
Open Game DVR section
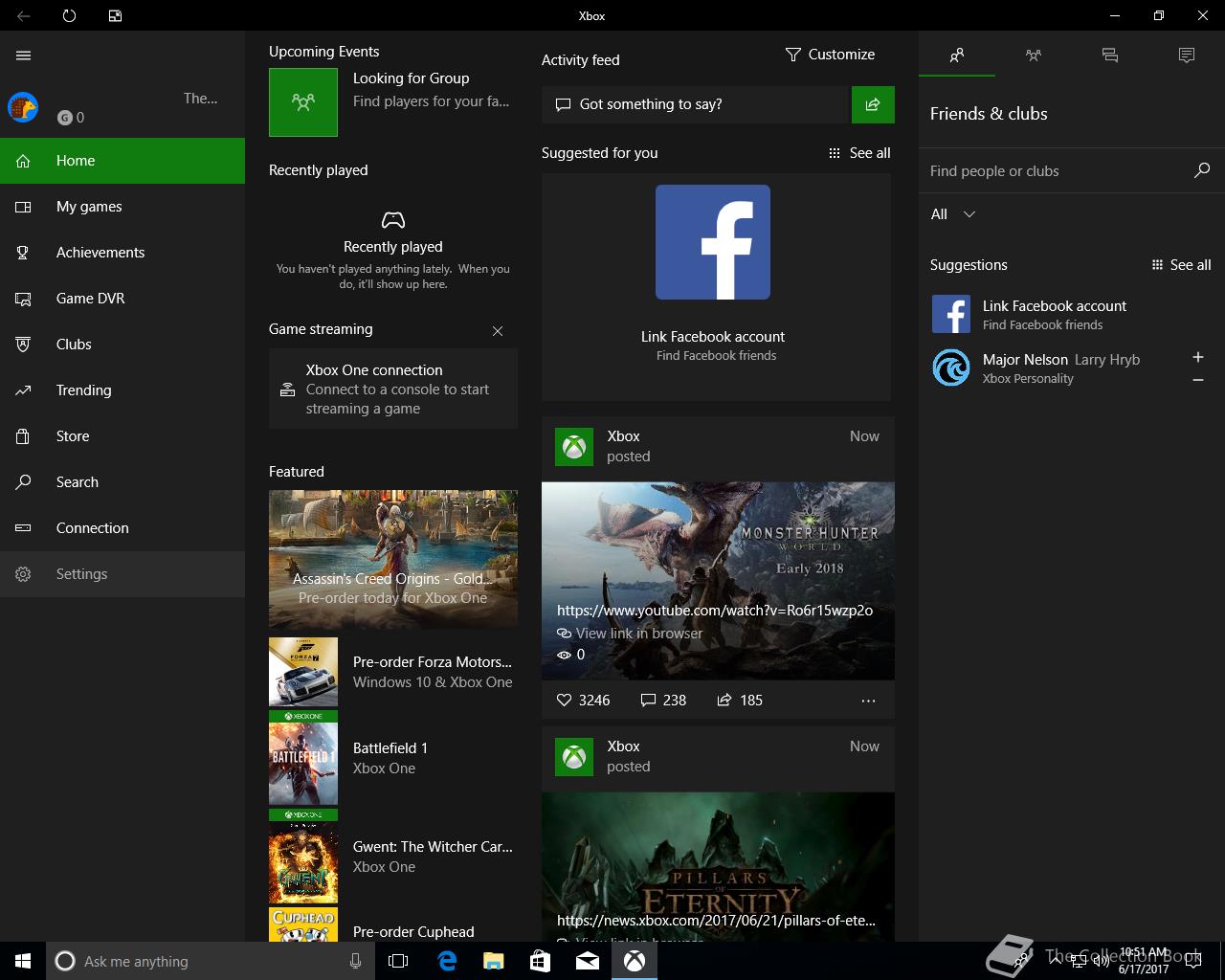tap(122, 299)
